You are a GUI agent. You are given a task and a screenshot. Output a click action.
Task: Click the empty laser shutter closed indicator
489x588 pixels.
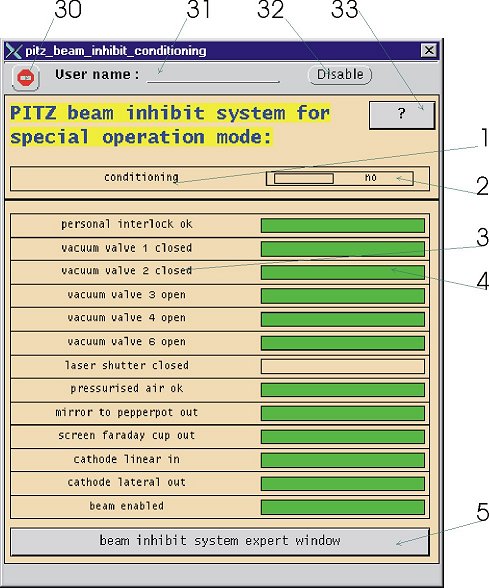pos(343,366)
